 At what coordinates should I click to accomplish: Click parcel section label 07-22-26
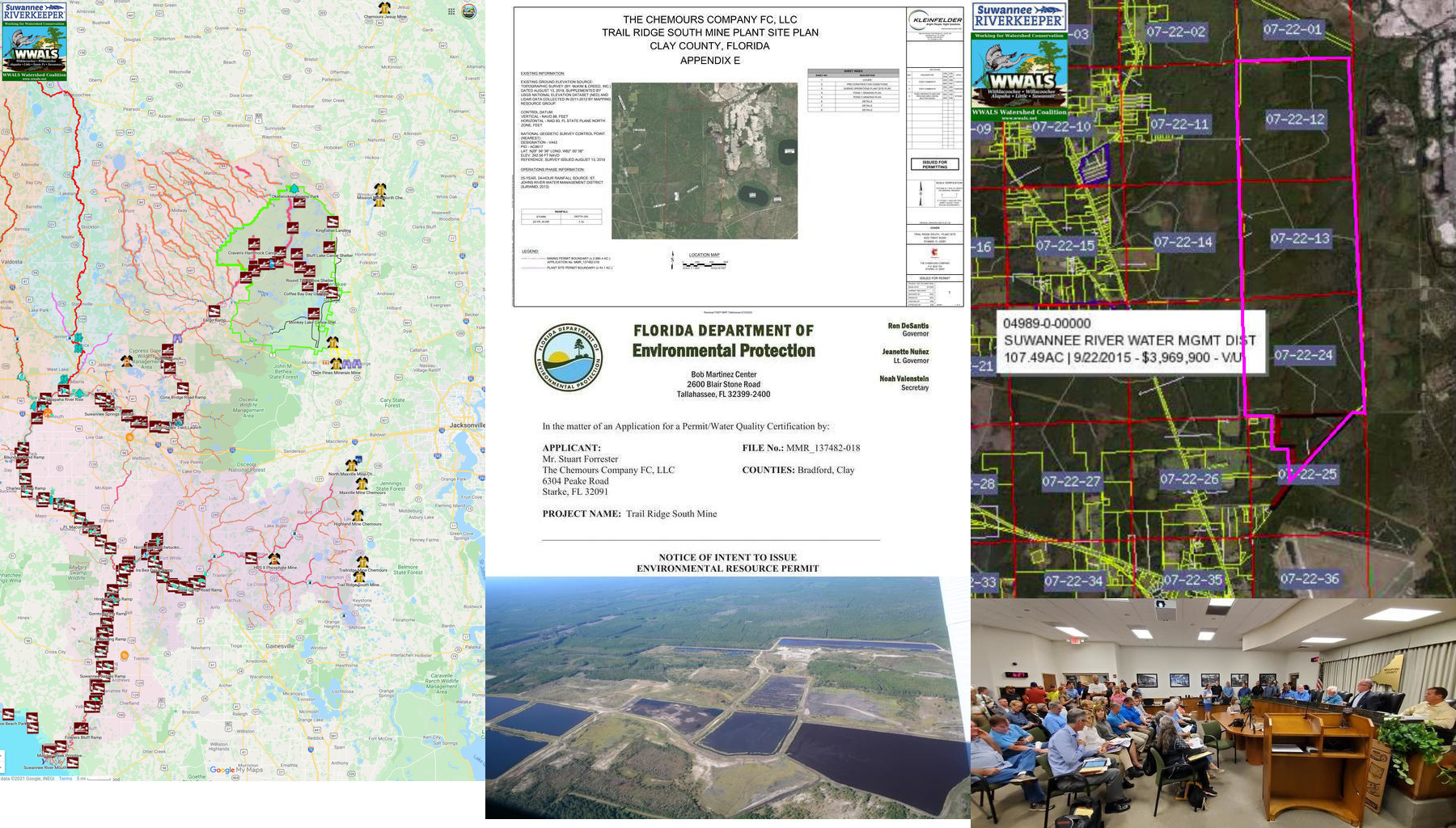(1189, 479)
